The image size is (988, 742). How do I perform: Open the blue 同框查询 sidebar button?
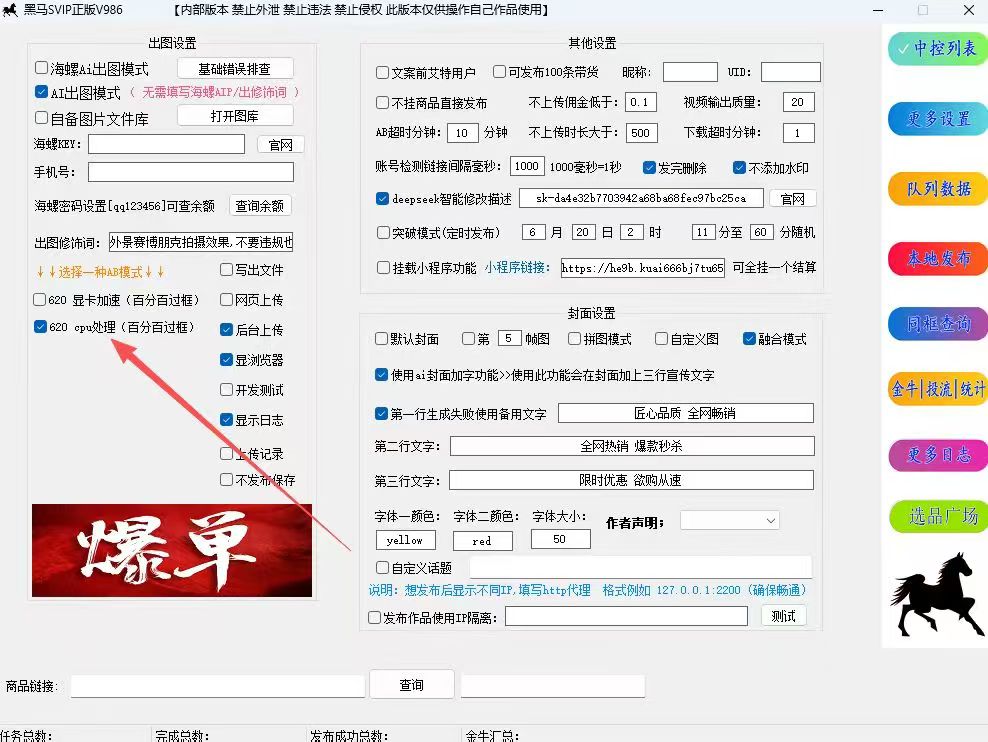click(x=938, y=324)
